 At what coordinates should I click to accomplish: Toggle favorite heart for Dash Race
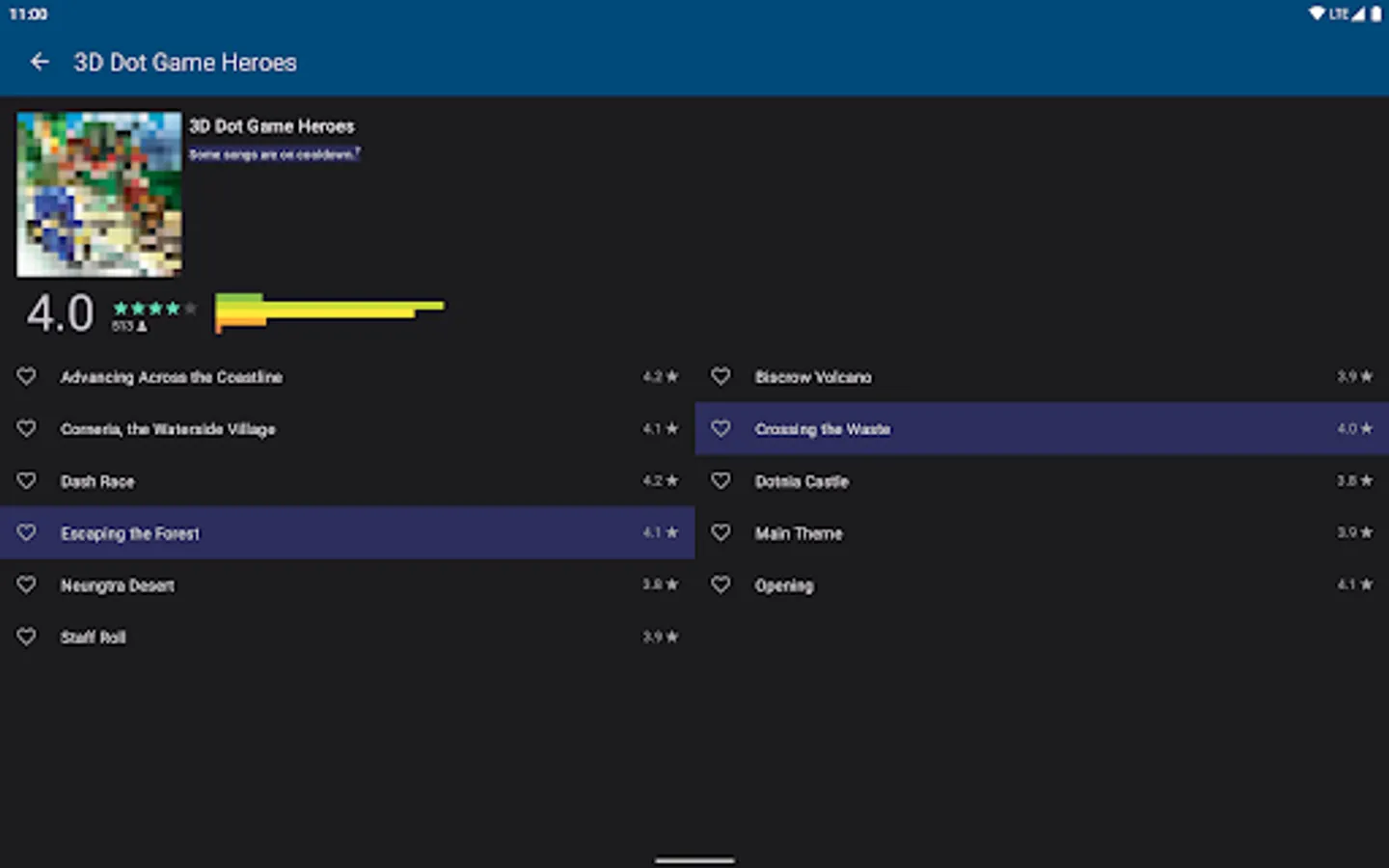click(27, 480)
